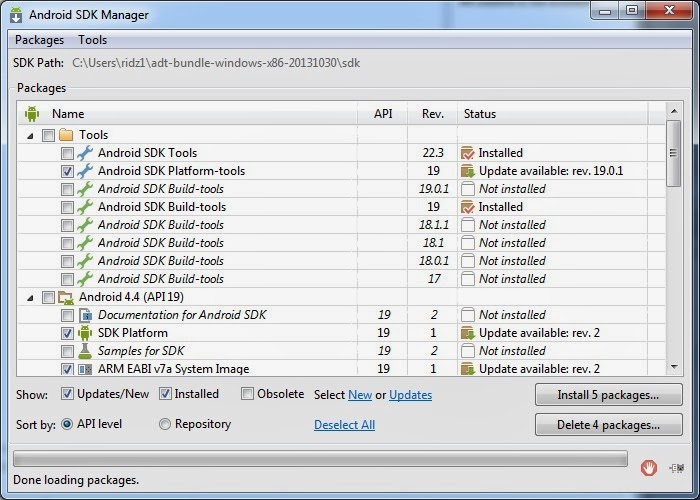Click the Android robot icon in Name header
The image size is (700, 500).
pyautogui.click(x=32, y=114)
